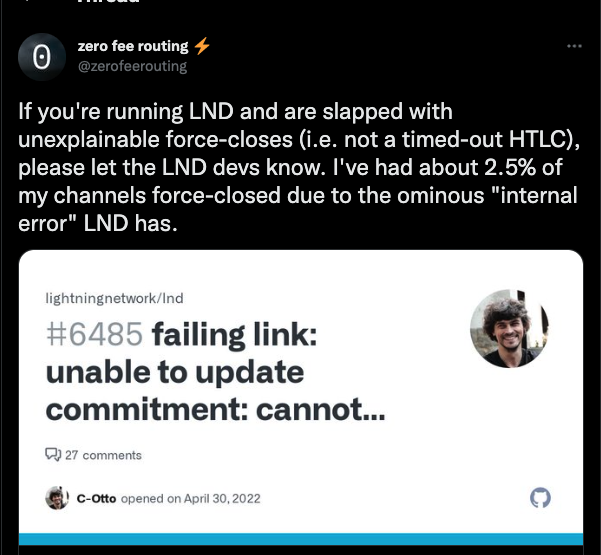Viewport: 601px width, 555px height.
Task: Click the 27 comments speech bubble icon
Action: point(53,455)
